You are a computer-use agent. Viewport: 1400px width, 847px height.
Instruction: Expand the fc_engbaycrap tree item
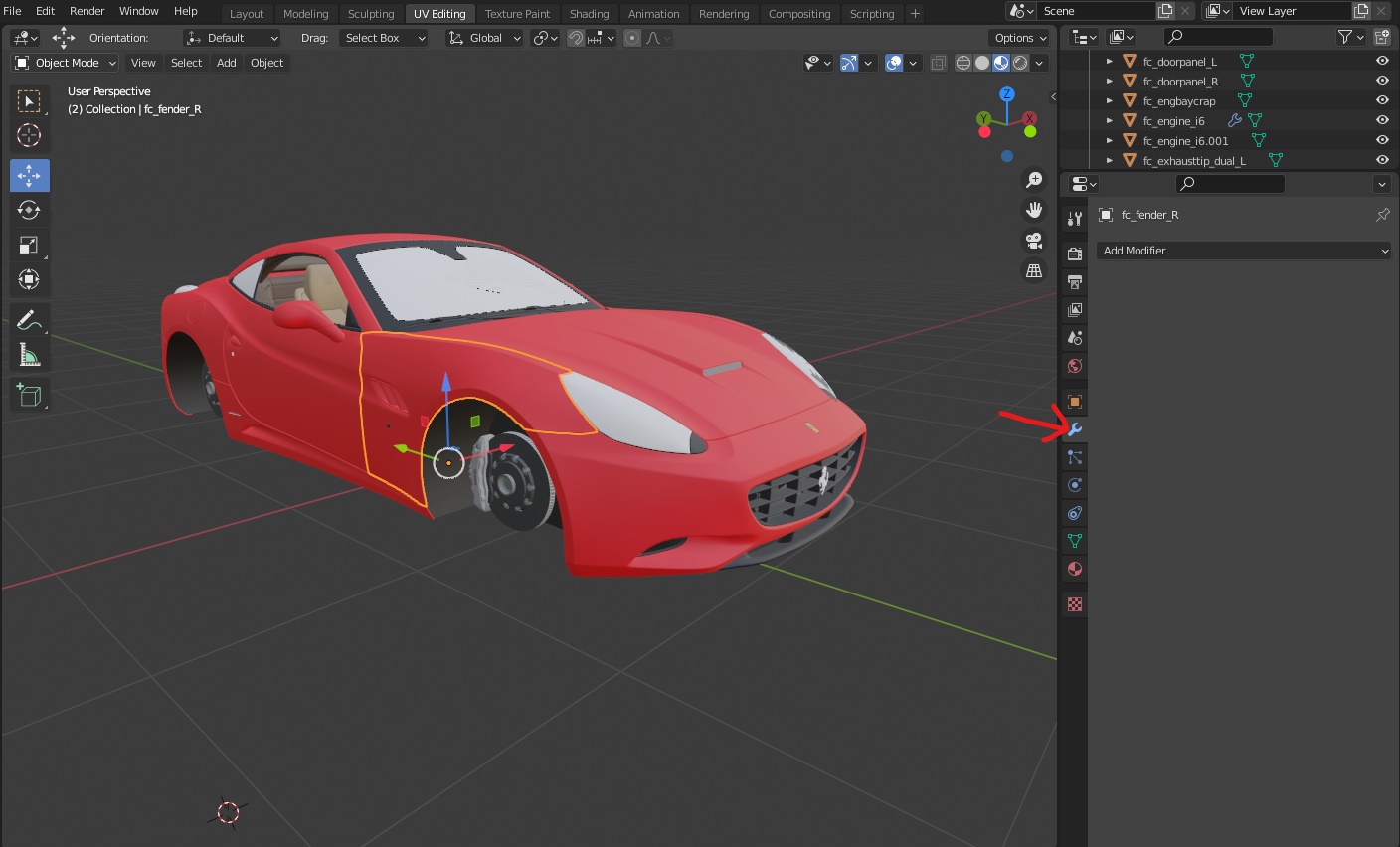(1110, 100)
